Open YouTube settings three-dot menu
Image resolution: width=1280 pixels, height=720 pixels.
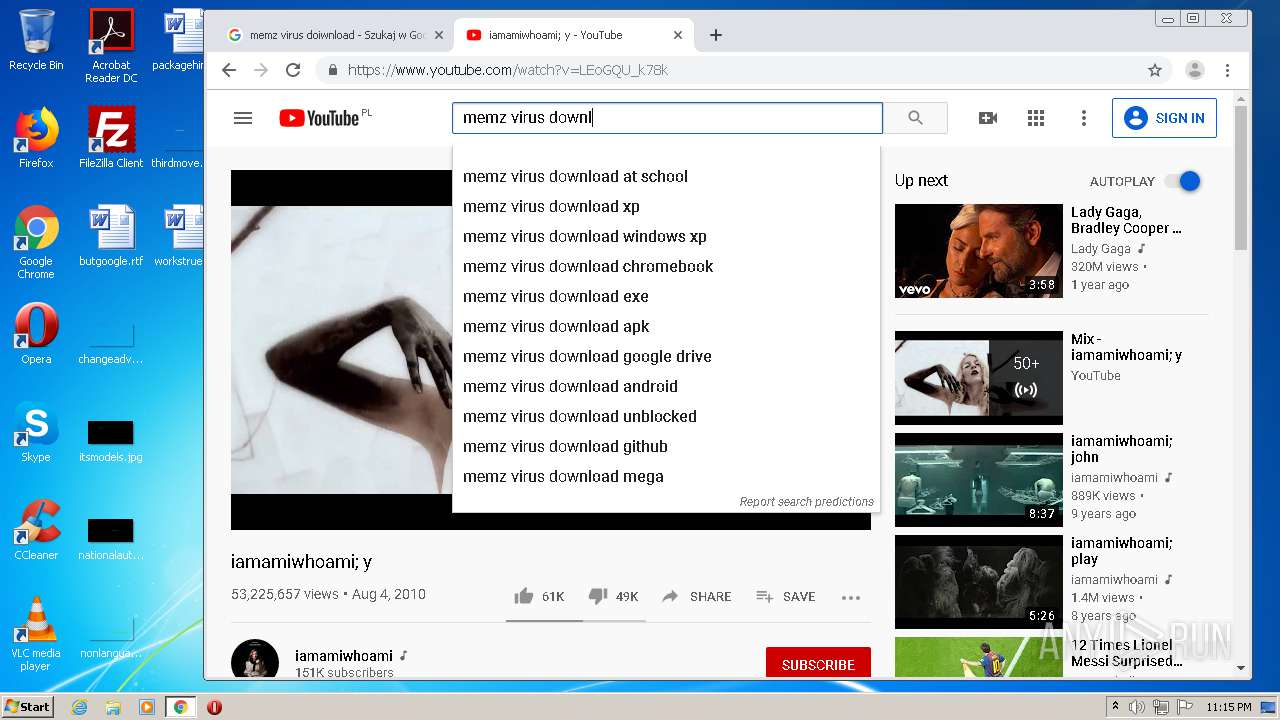click(x=1083, y=118)
